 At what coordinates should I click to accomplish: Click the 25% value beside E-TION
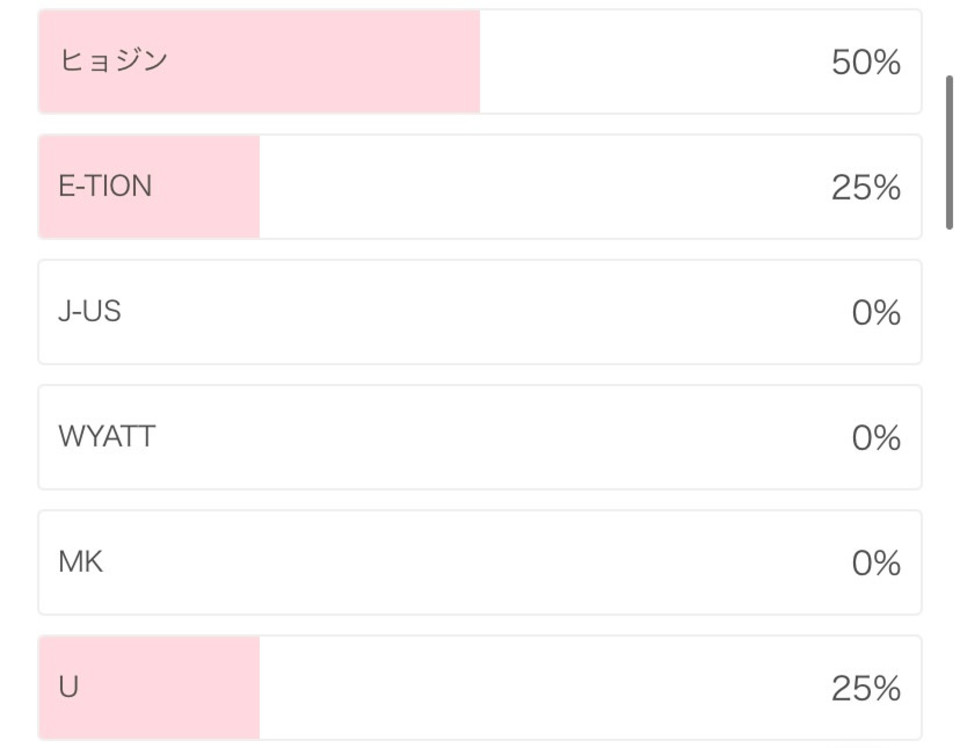[866, 187]
